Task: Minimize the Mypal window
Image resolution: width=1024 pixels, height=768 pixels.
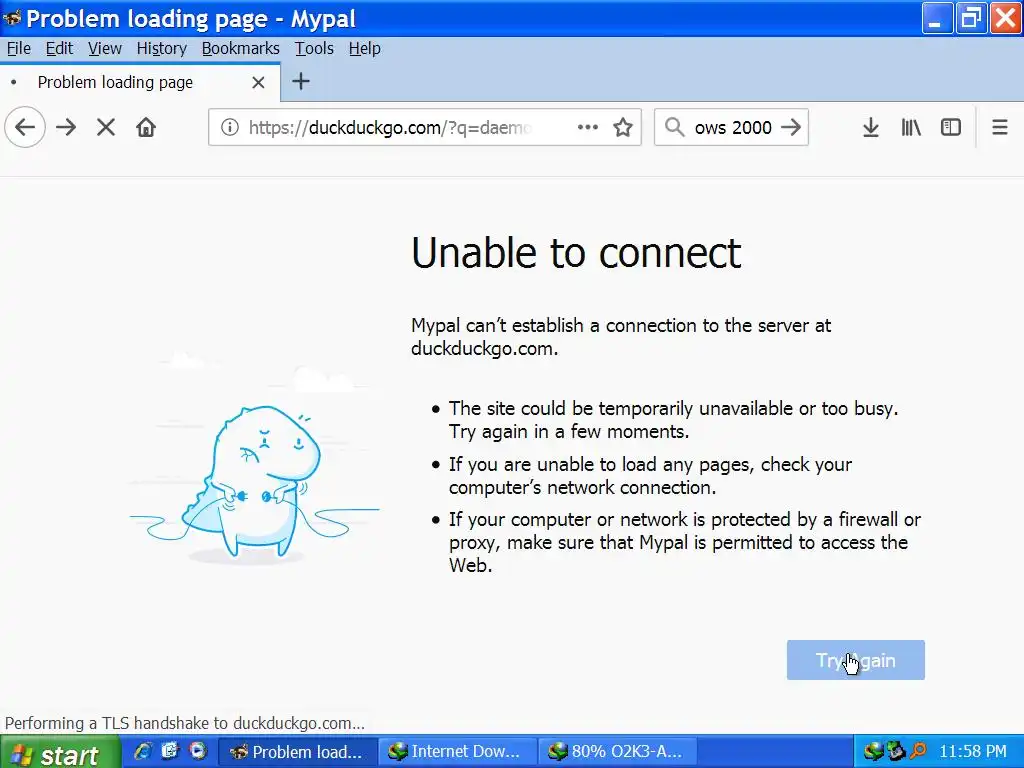Action: 936,18
